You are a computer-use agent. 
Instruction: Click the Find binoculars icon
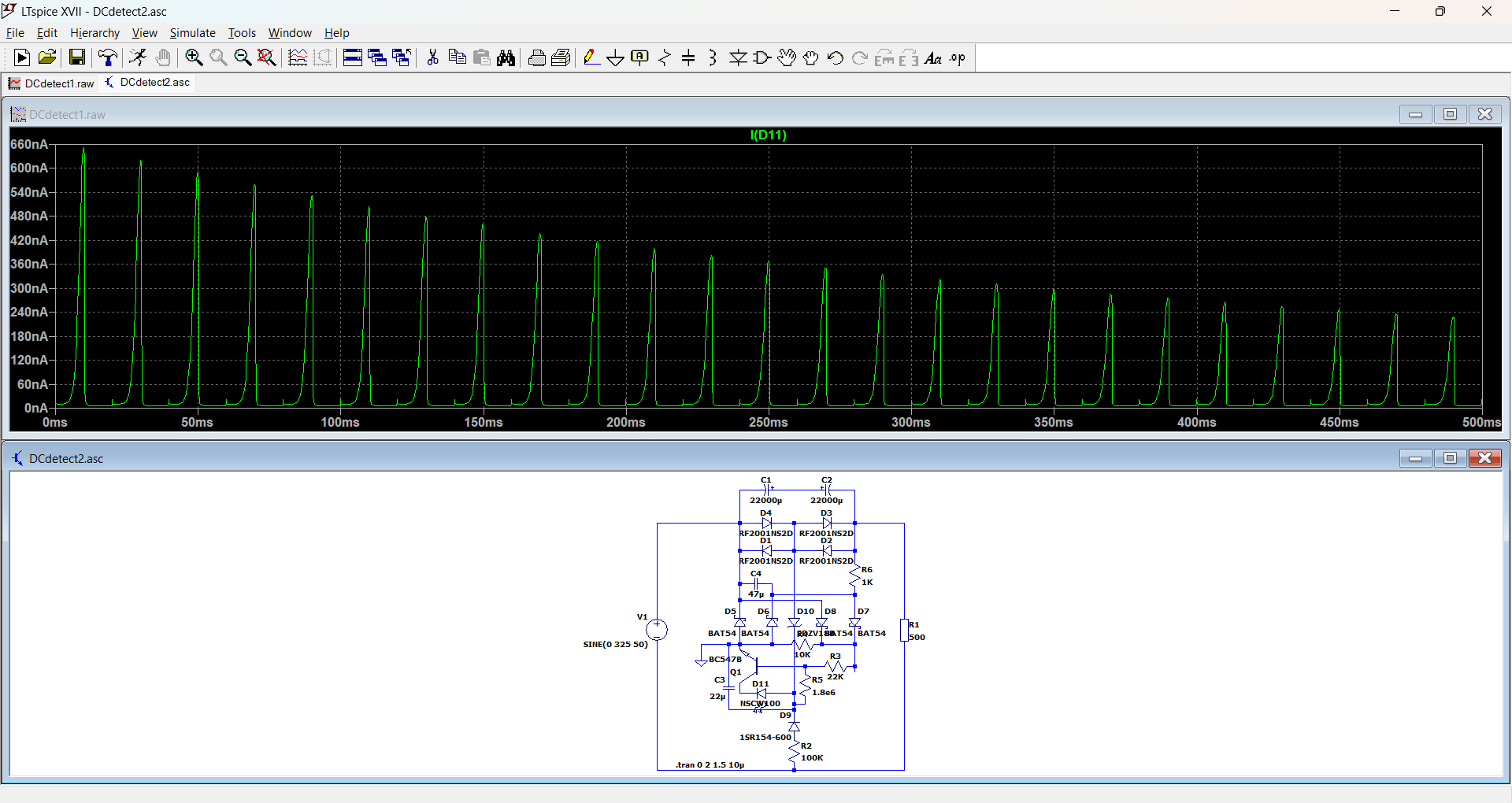click(x=506, y=57)
